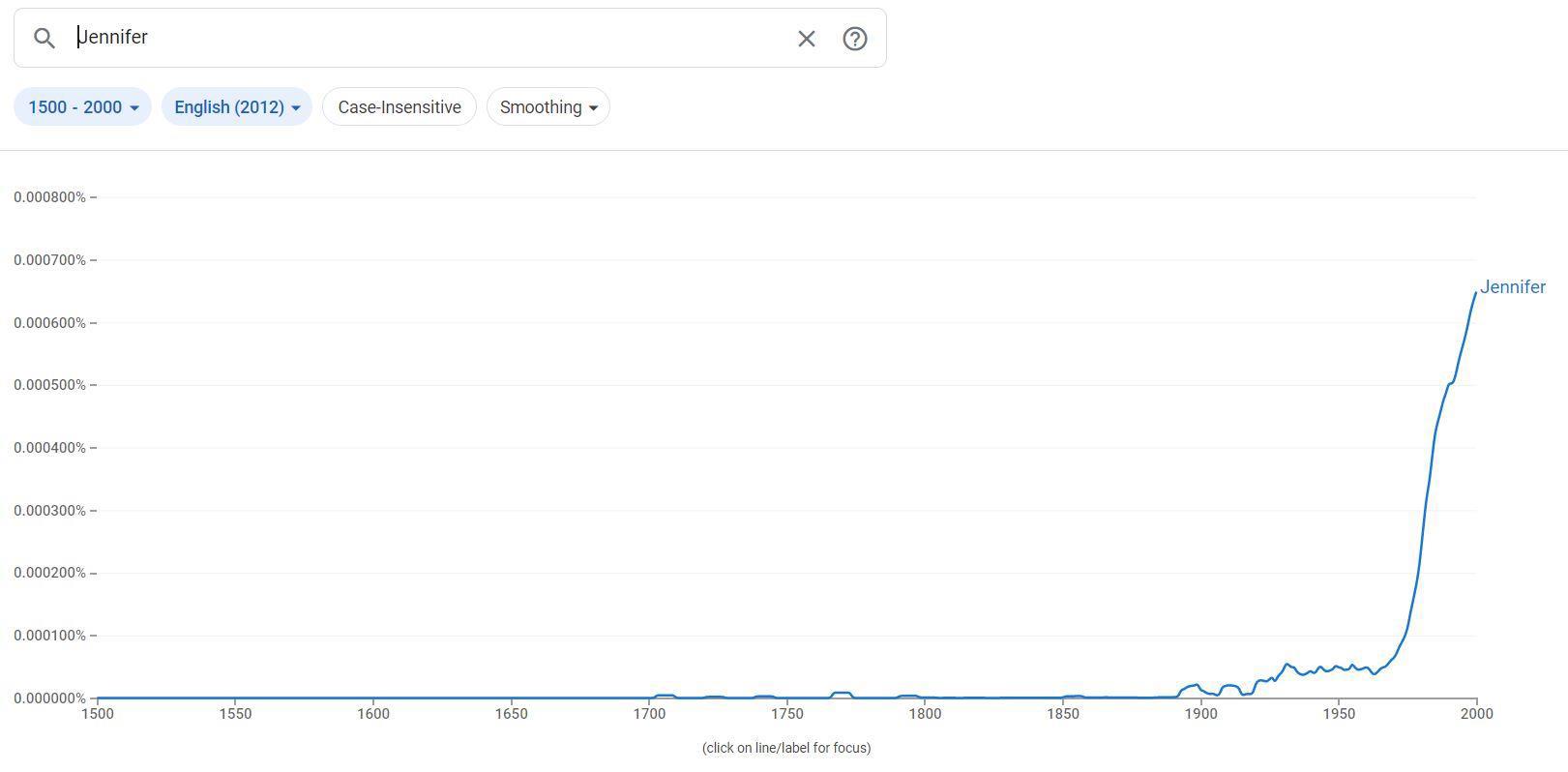
Task: Click the line's peak near 1930
Action: [x=1287, y=665]
